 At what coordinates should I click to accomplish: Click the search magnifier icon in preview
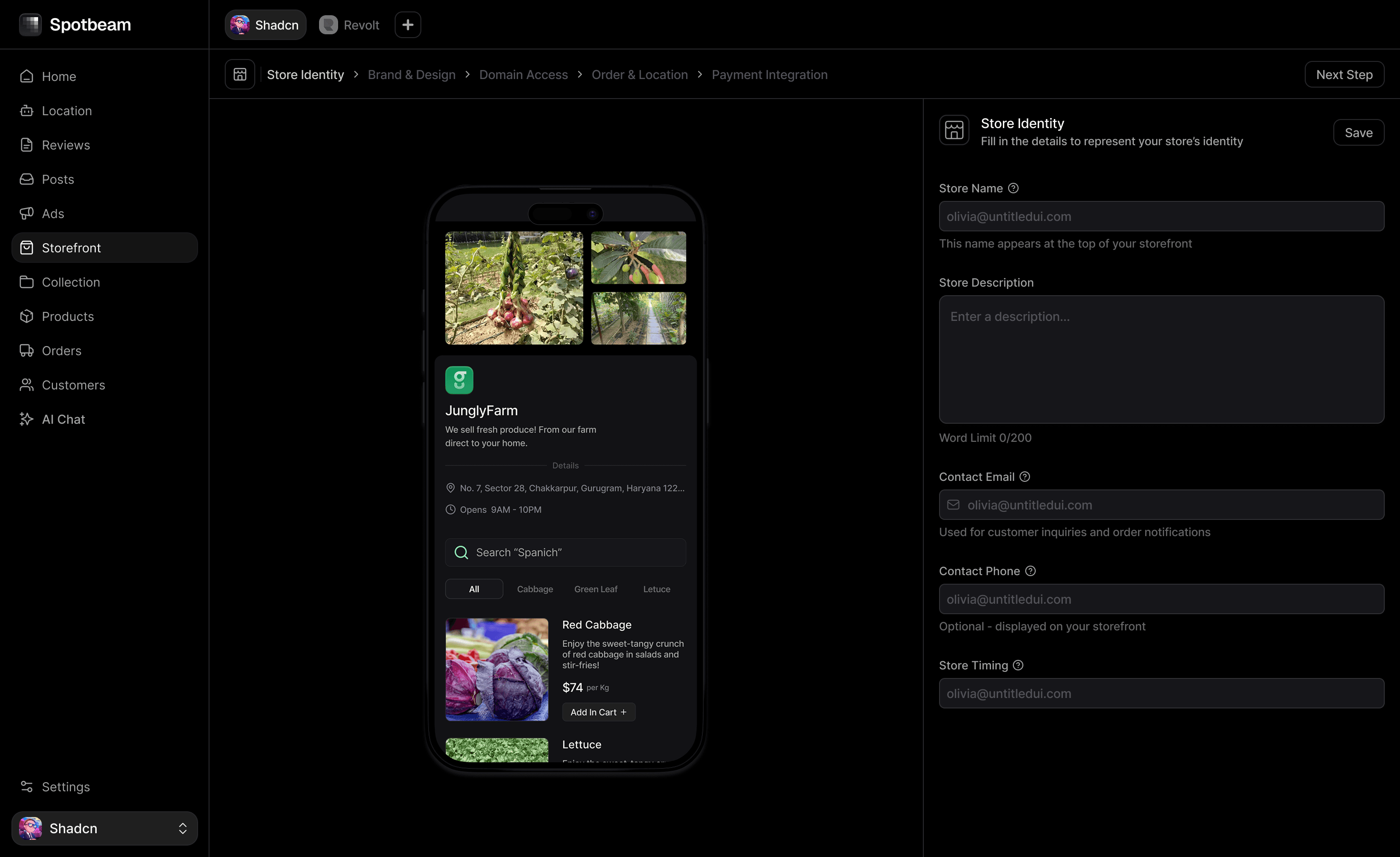[461, 552]
